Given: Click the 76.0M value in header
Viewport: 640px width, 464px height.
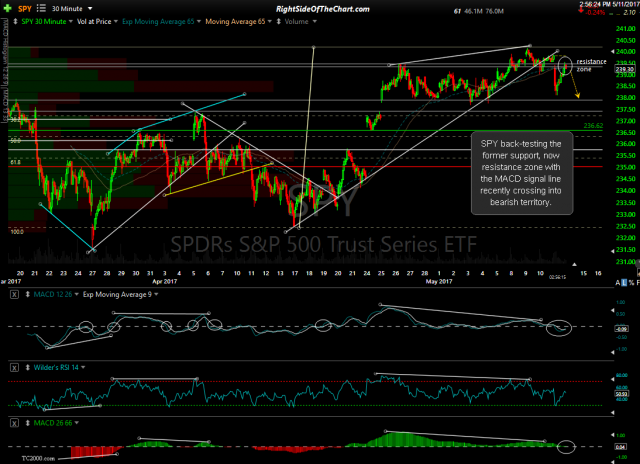Looking at the screenshot, I should 494,11.
